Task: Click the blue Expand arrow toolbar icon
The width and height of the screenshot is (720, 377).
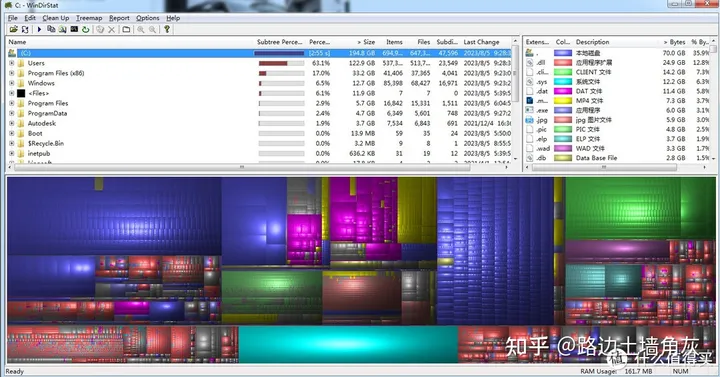Action: click(x=39, y=29)
